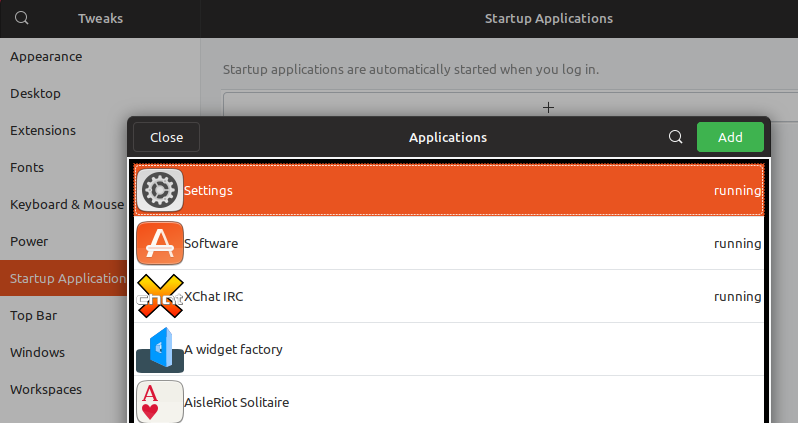Open the Top Bar section
798x423 pixels.
click(34, 316)
